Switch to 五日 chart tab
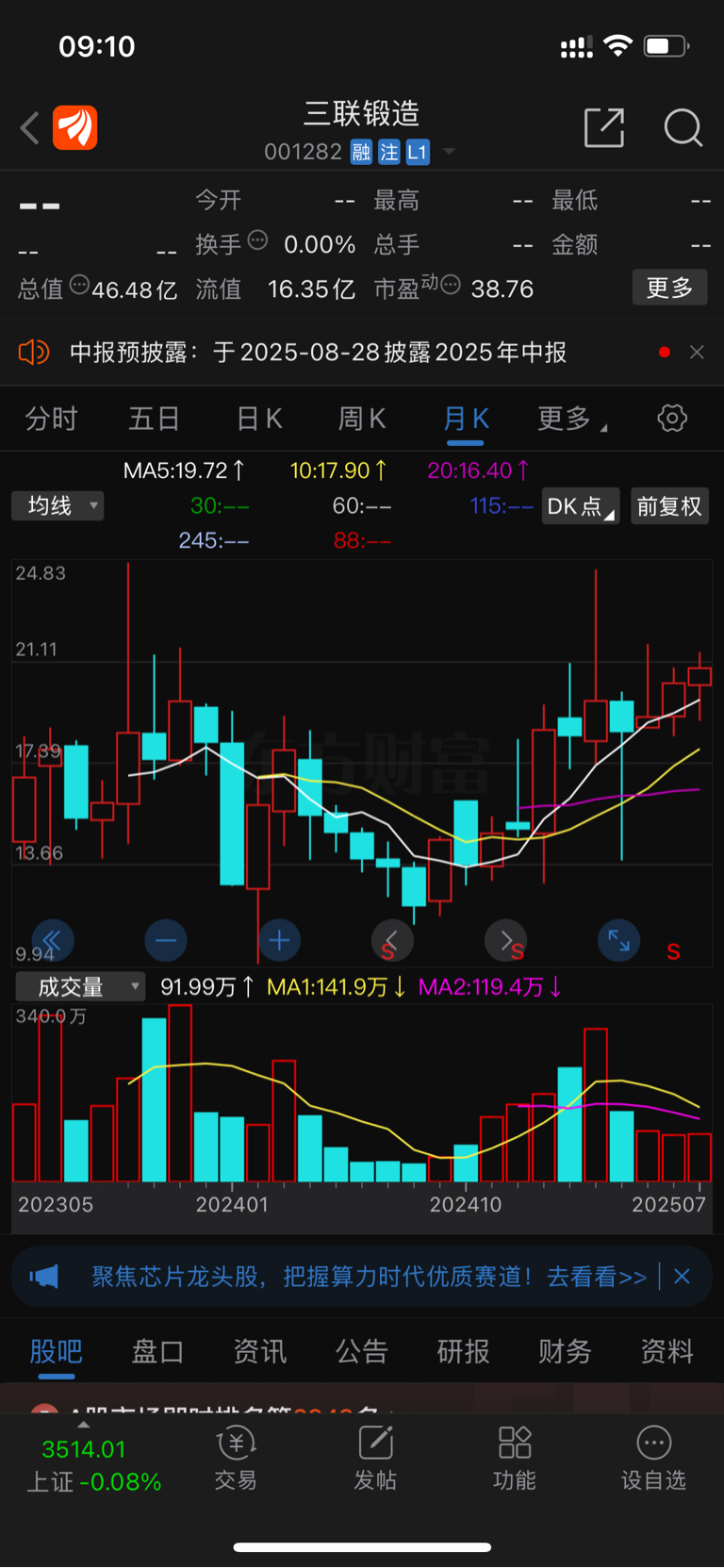Viewport: 724px width, 1568px height. (154, 419)
